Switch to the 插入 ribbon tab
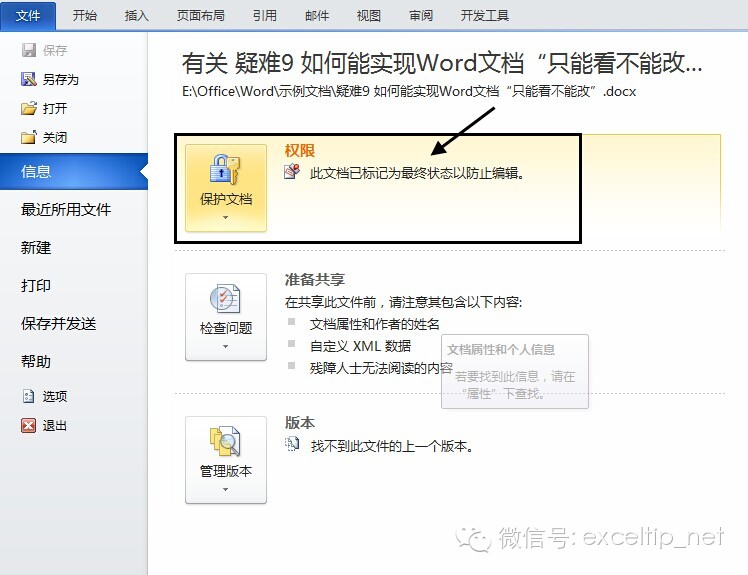This screenshot has height=575, width=748. 137,16
